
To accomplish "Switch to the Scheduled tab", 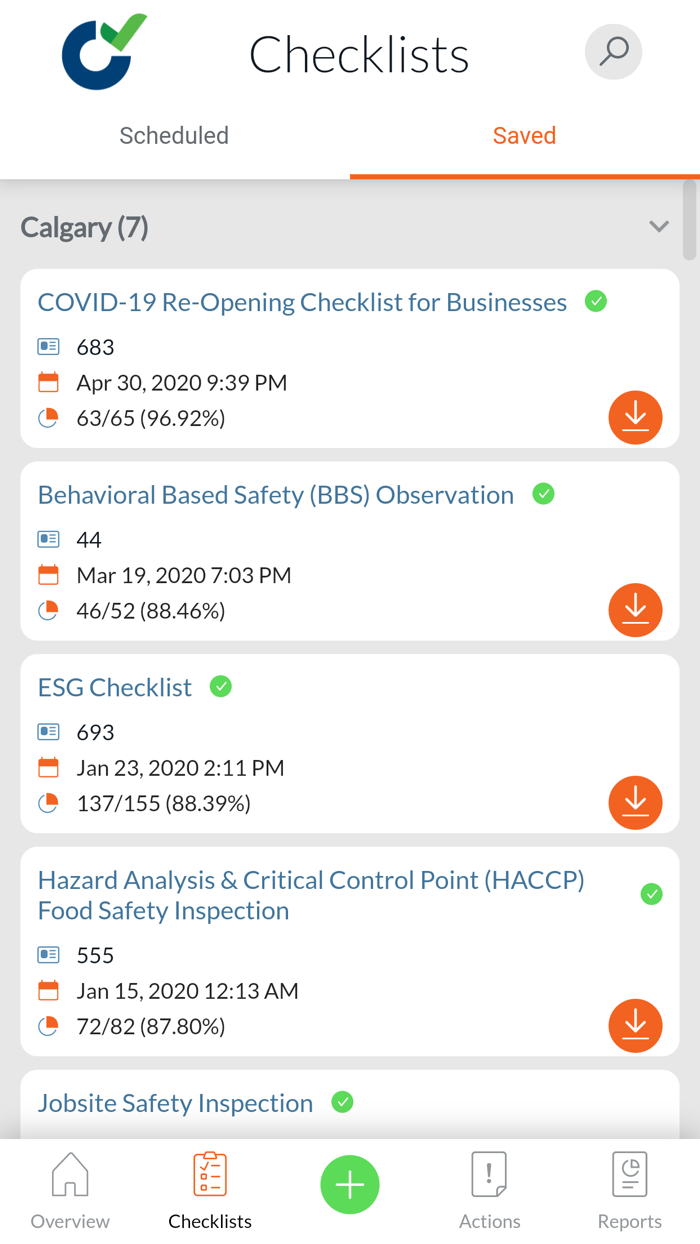I will click(174, 136).
